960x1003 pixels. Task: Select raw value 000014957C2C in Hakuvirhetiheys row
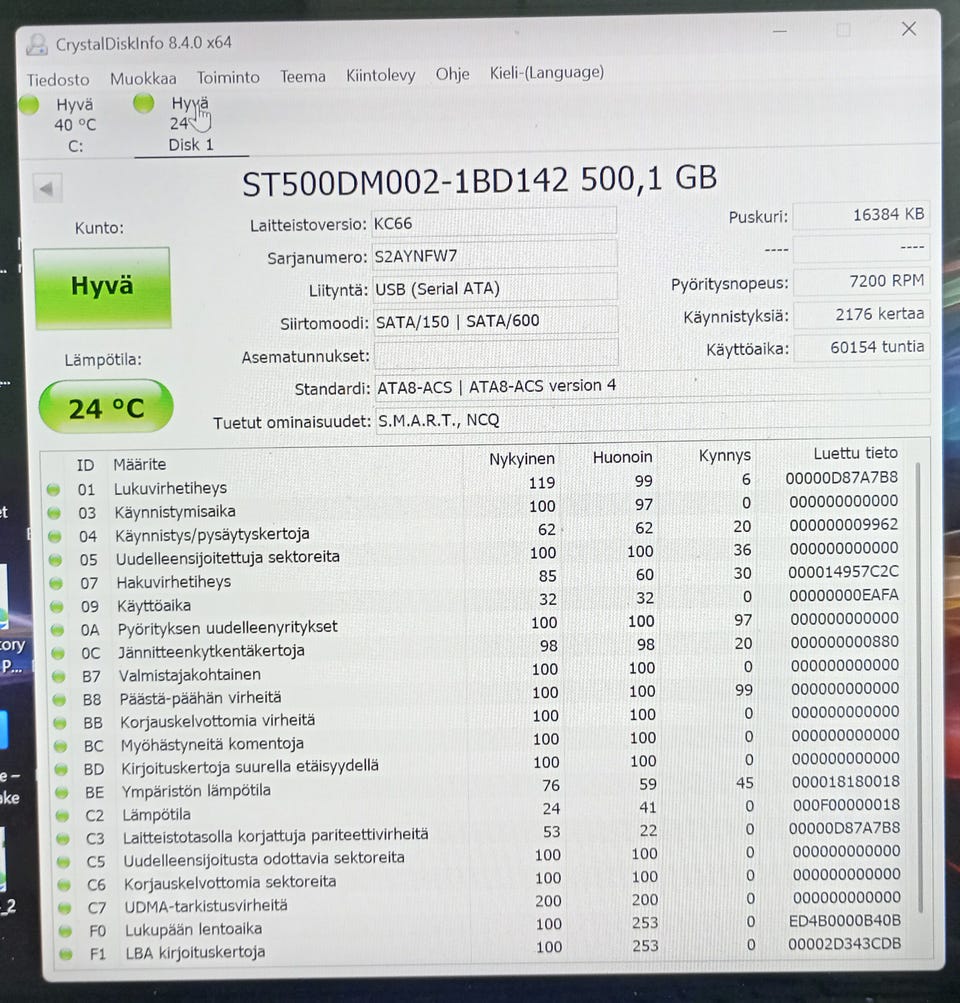coord(844,571)
